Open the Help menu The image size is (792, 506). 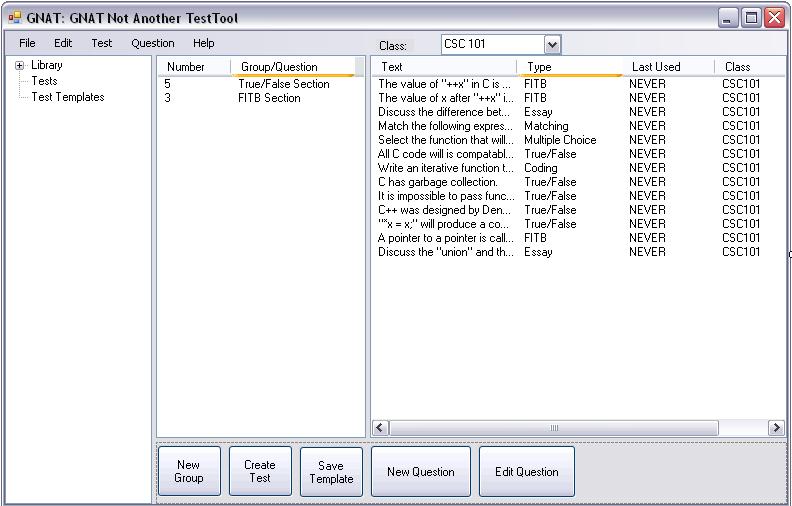pos(204,43)
